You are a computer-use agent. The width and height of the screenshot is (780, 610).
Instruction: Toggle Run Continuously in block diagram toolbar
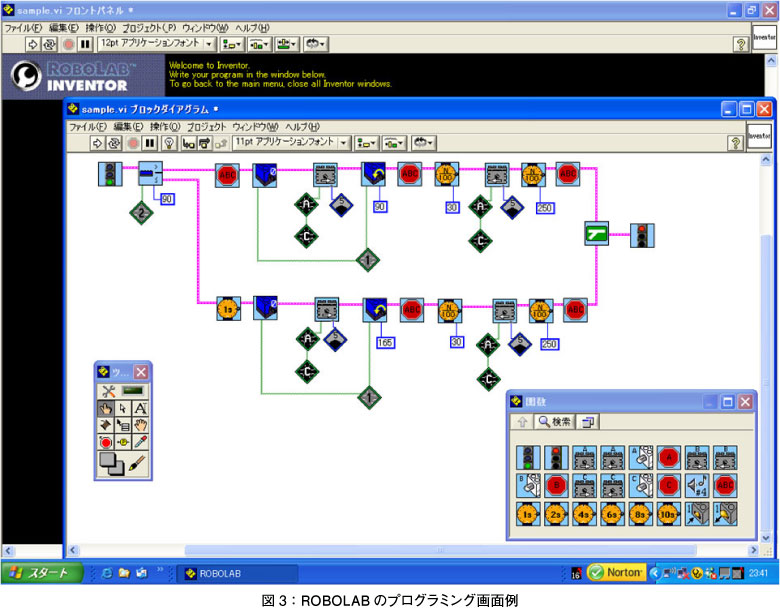[x=114, y=143]
